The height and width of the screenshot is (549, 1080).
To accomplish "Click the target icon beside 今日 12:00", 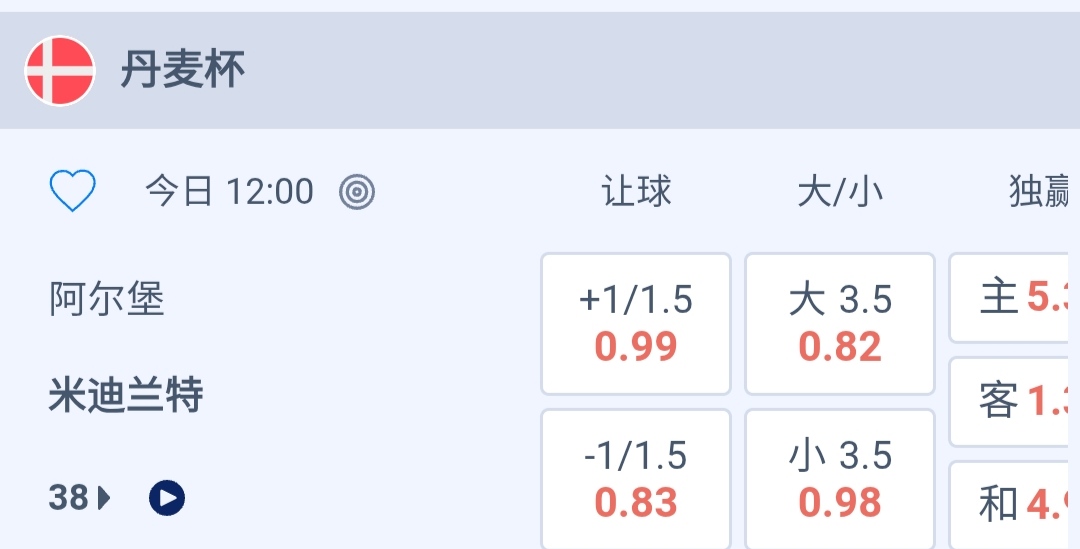I will pos(357,191).
